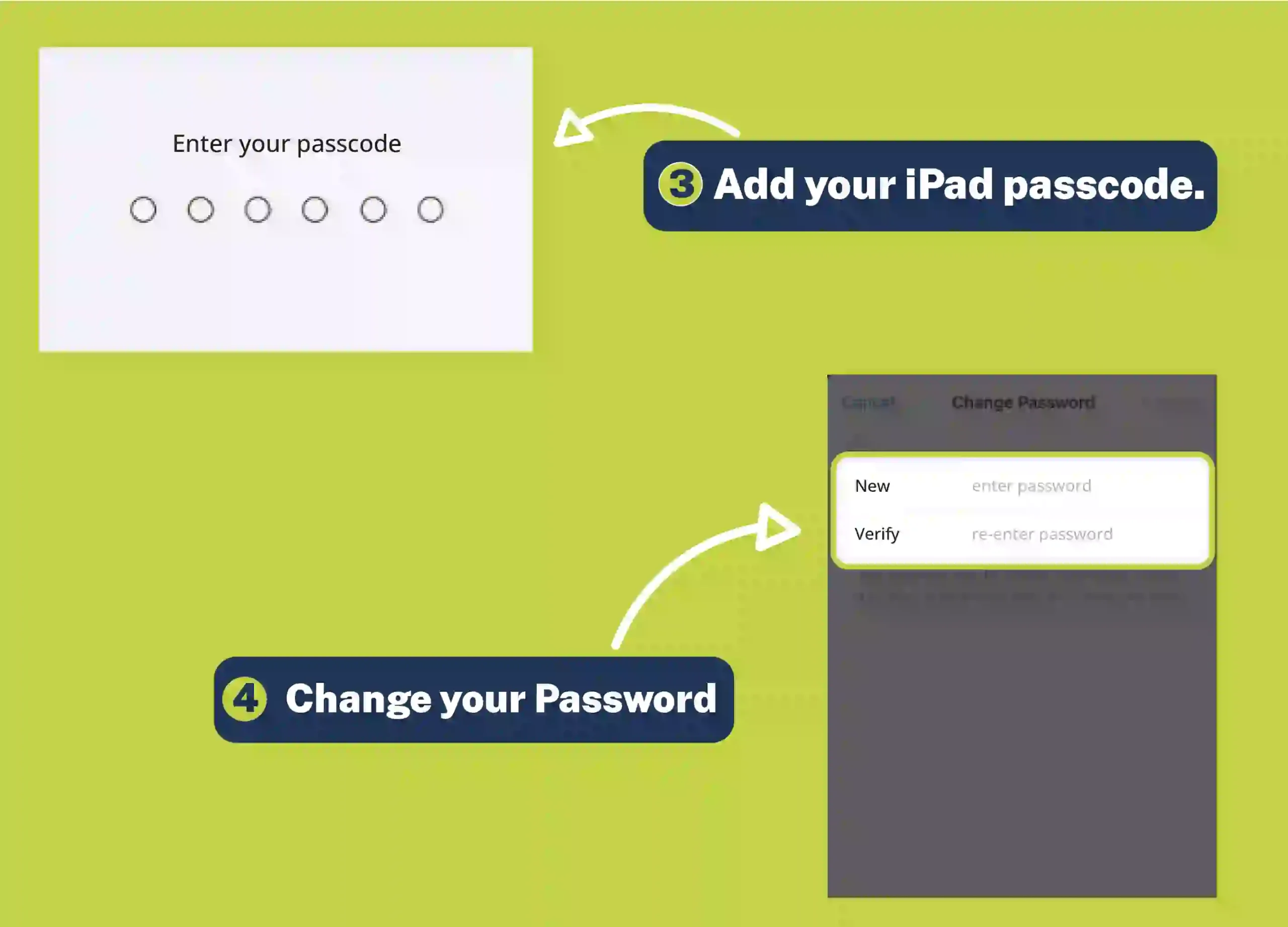The height and width of the screenshot is (927, 1288).
Task: Click the passcode entry circle 2
Action: 201,208
